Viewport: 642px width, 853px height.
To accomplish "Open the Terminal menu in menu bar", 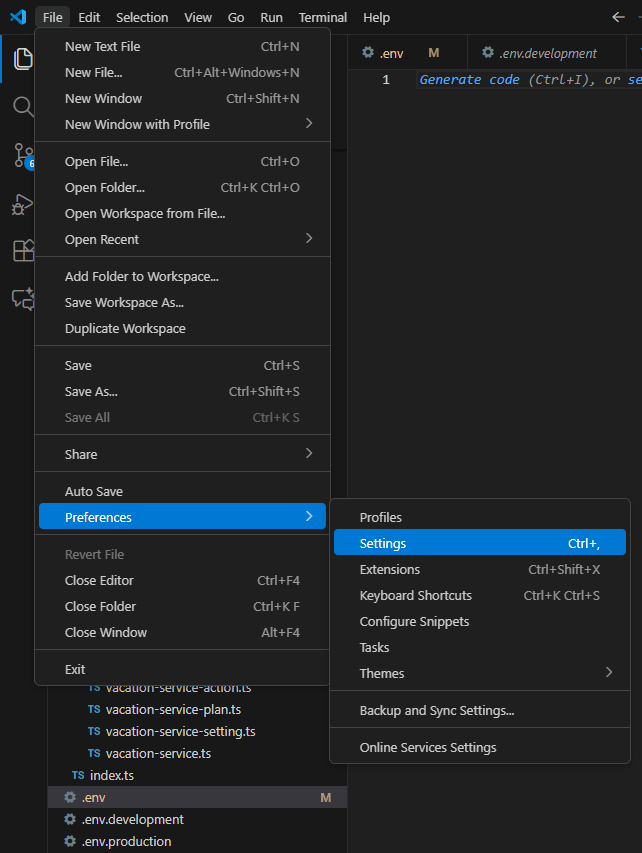I will point(322,17).
